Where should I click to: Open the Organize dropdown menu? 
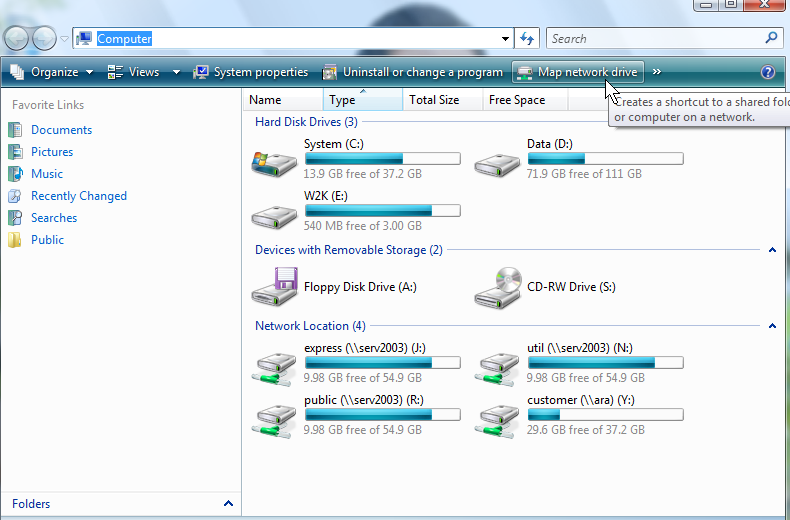tap(52, 72)
